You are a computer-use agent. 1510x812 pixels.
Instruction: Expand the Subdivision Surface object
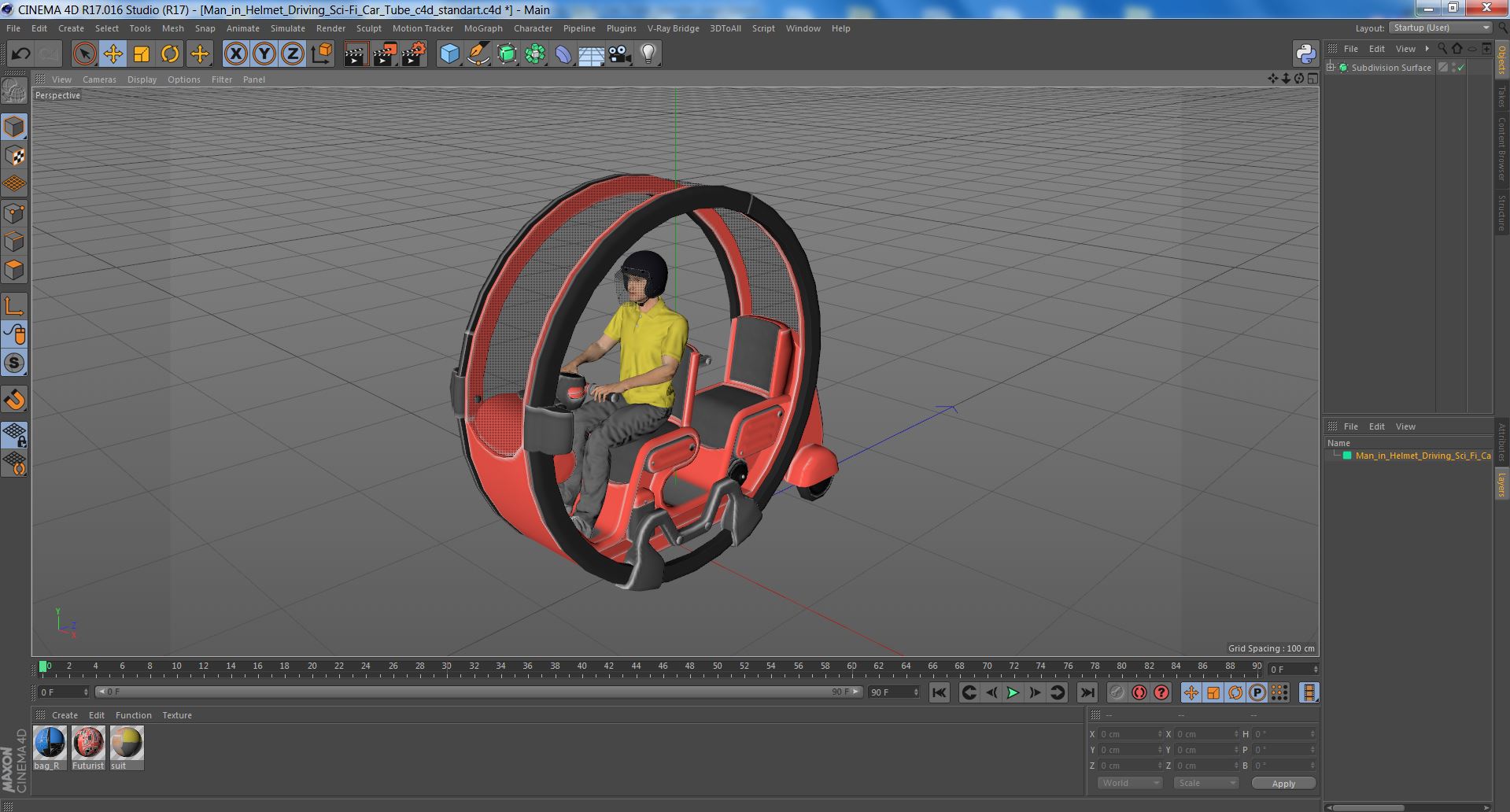[1331, 68]
